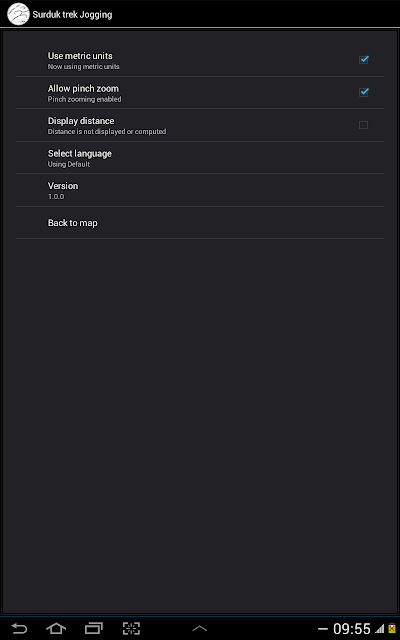
Task: Select the Allow pinch zoom row text
Action: (x=83, y=89)
